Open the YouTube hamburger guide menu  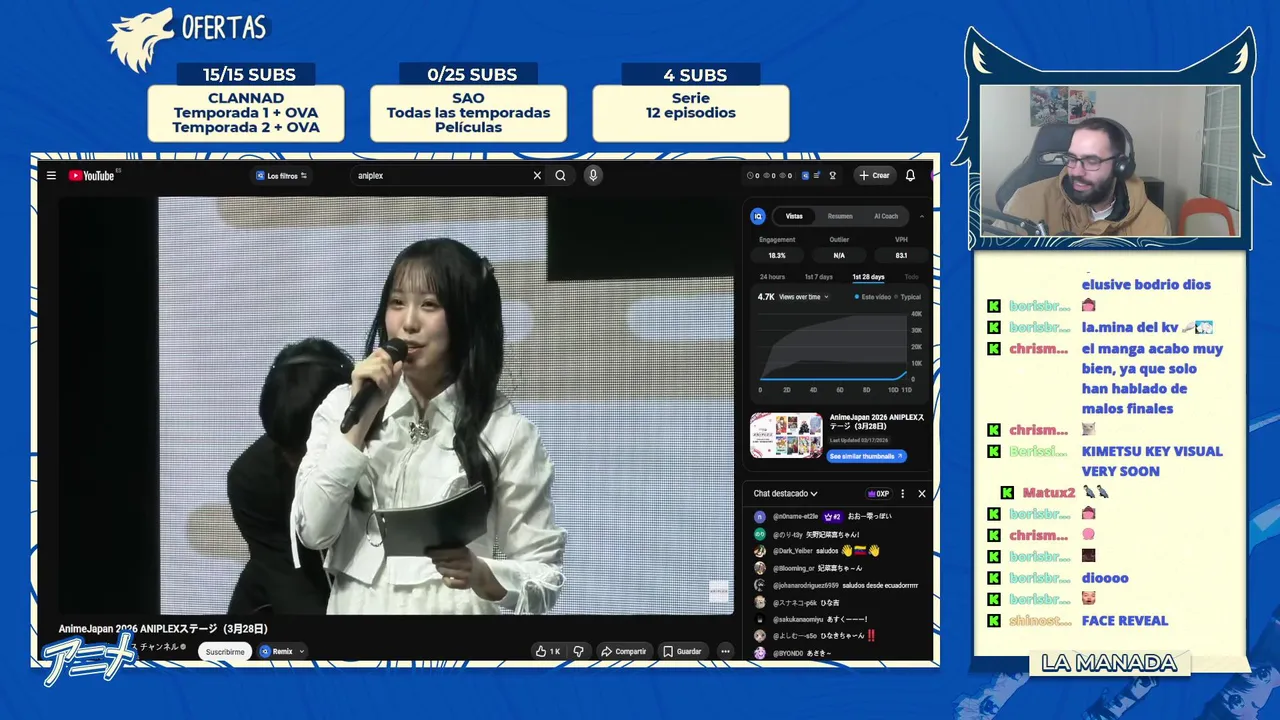pyautogui.click(x=51, y=176)
